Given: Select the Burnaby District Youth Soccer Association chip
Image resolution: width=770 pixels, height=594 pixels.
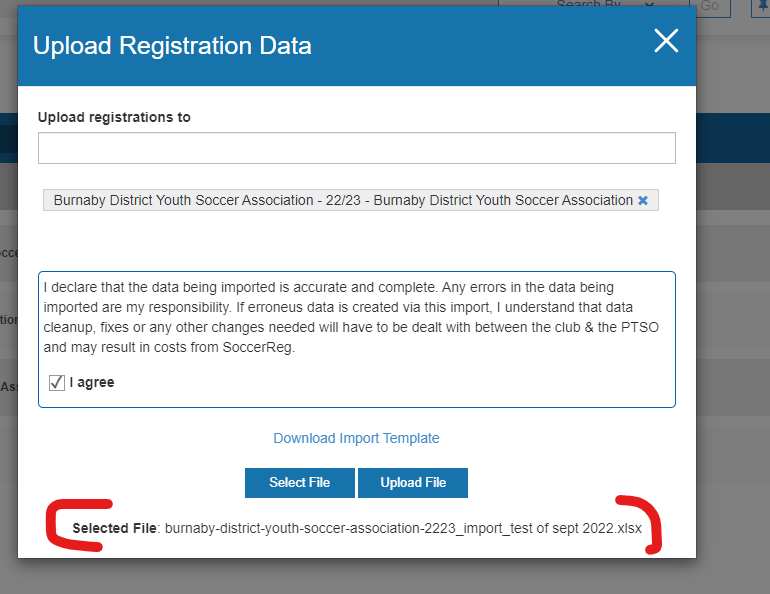Looking at the screenshot, I should [343, 200].
